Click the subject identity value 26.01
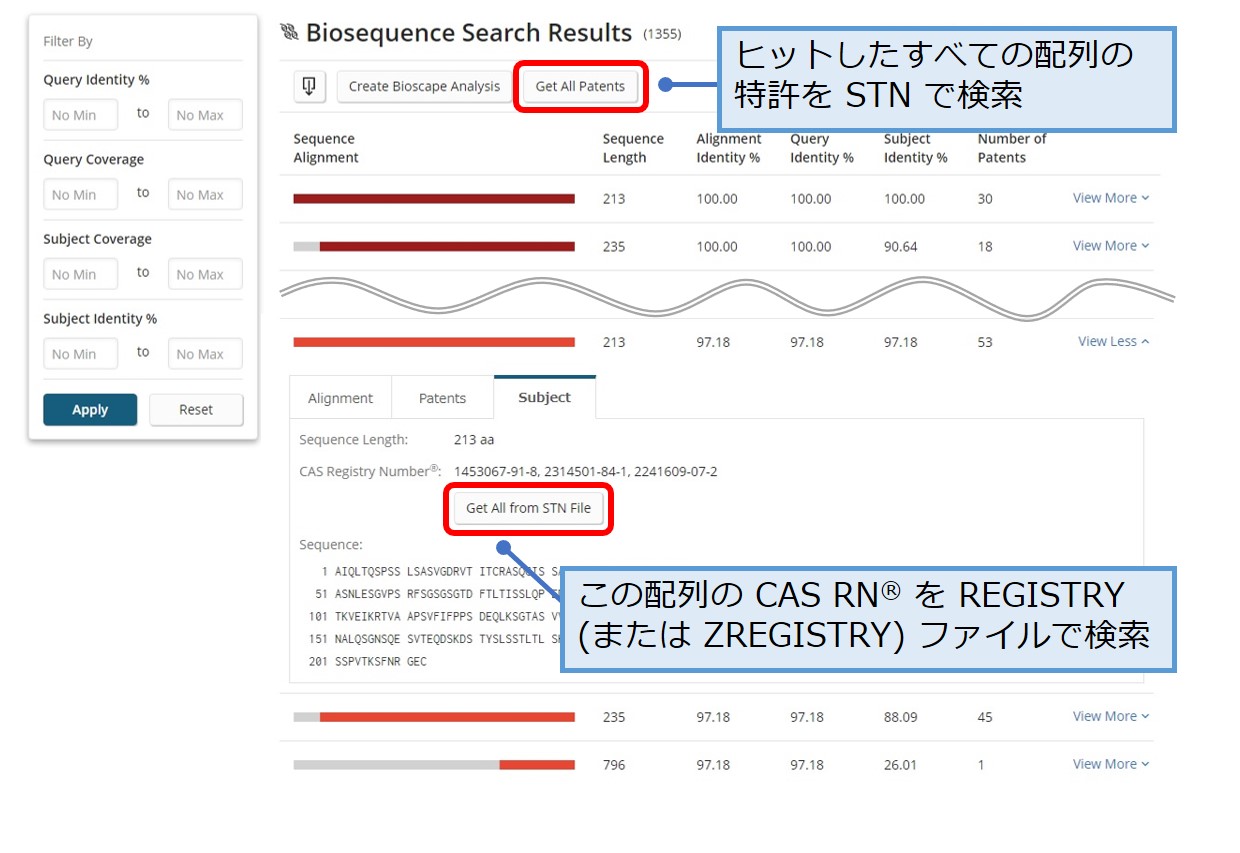The image size is (1240, 853). (901, 765)
